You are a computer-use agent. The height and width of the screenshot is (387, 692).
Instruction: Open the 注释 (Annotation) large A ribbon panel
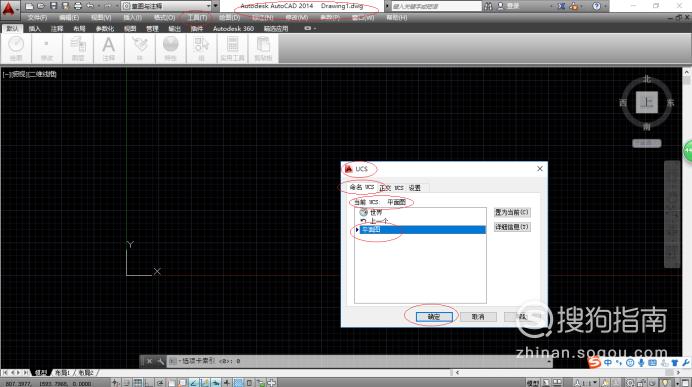pyautogui.click(x=108, y=48)
